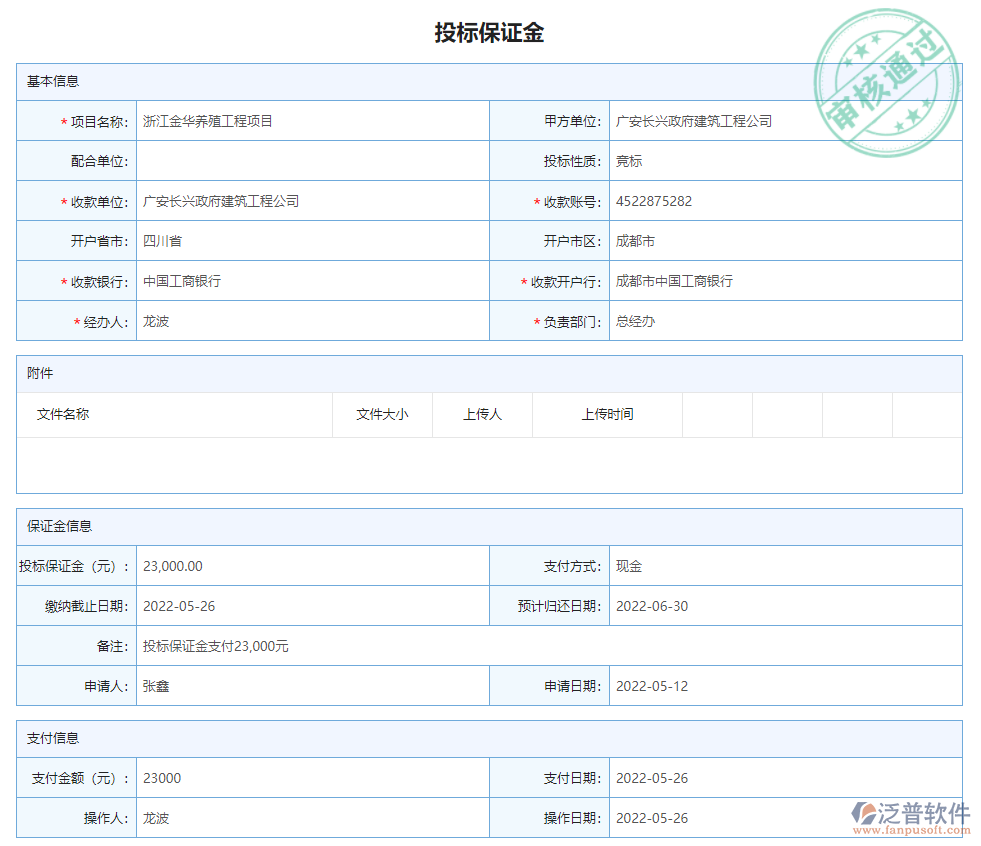Select the 开户省市 value 四川省
Screen dimensions: 981x846
coord(163,241)
